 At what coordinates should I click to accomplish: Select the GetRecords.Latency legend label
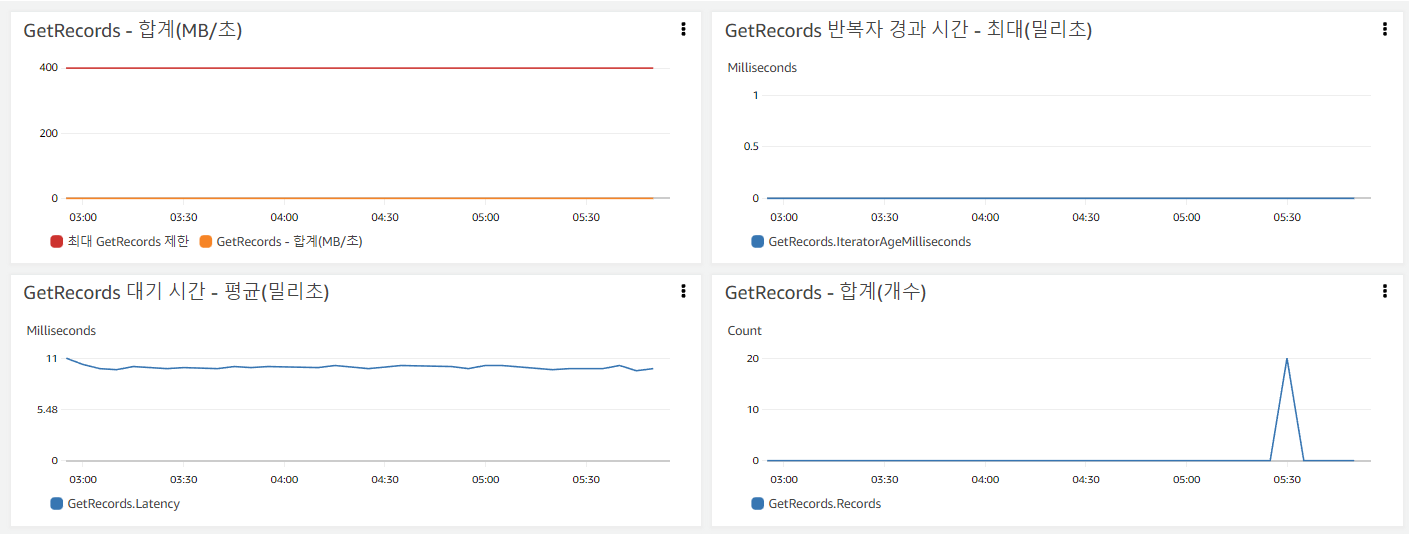[x=123, y=503]
